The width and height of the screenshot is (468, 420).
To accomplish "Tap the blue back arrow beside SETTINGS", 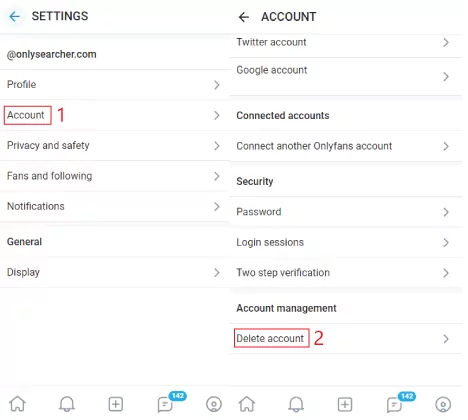I will pos(15,16).
